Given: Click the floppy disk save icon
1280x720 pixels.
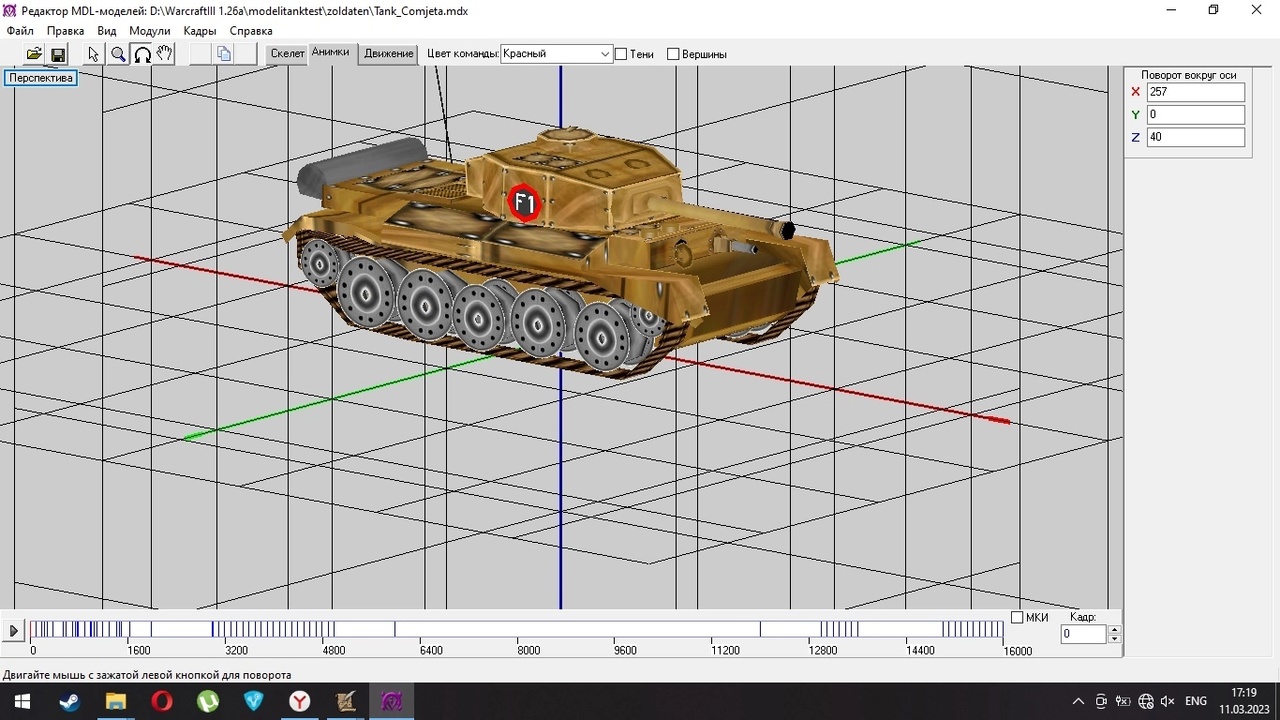Looking at the screenshot, I should click(58, 54).
